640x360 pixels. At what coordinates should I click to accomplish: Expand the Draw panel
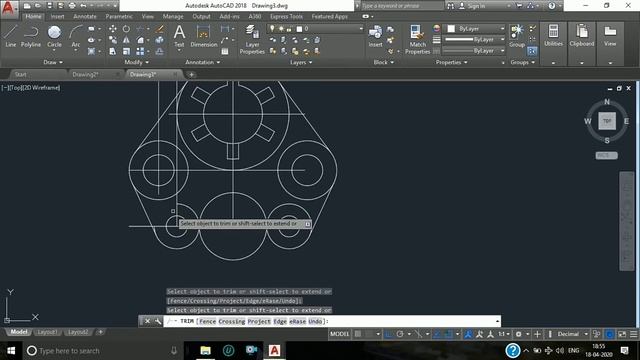[x=53, y=62]
